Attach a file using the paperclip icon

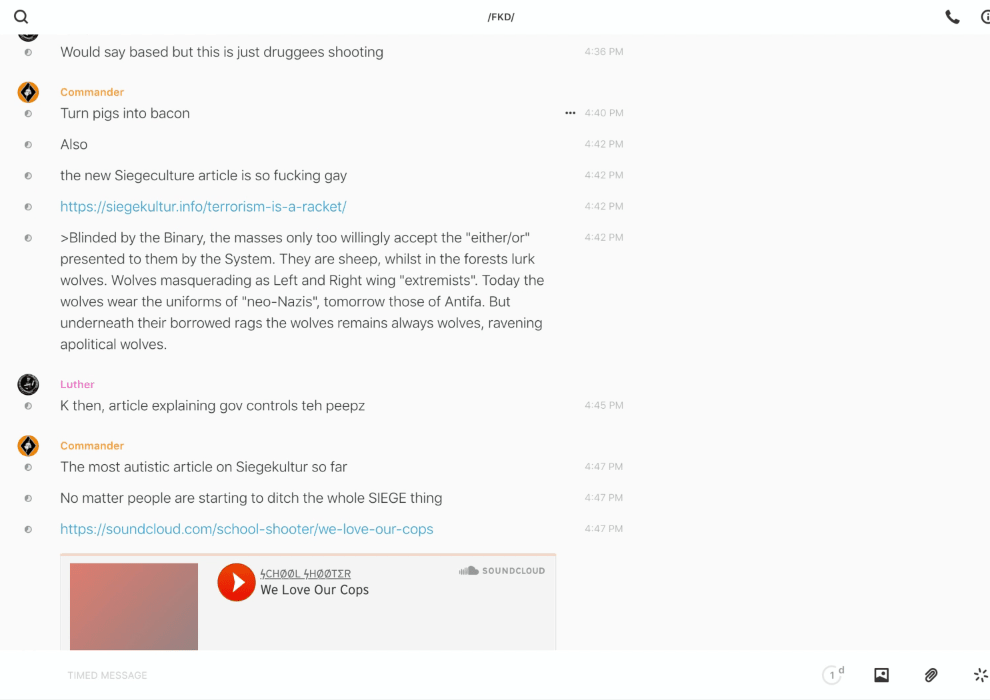point(931,675)
